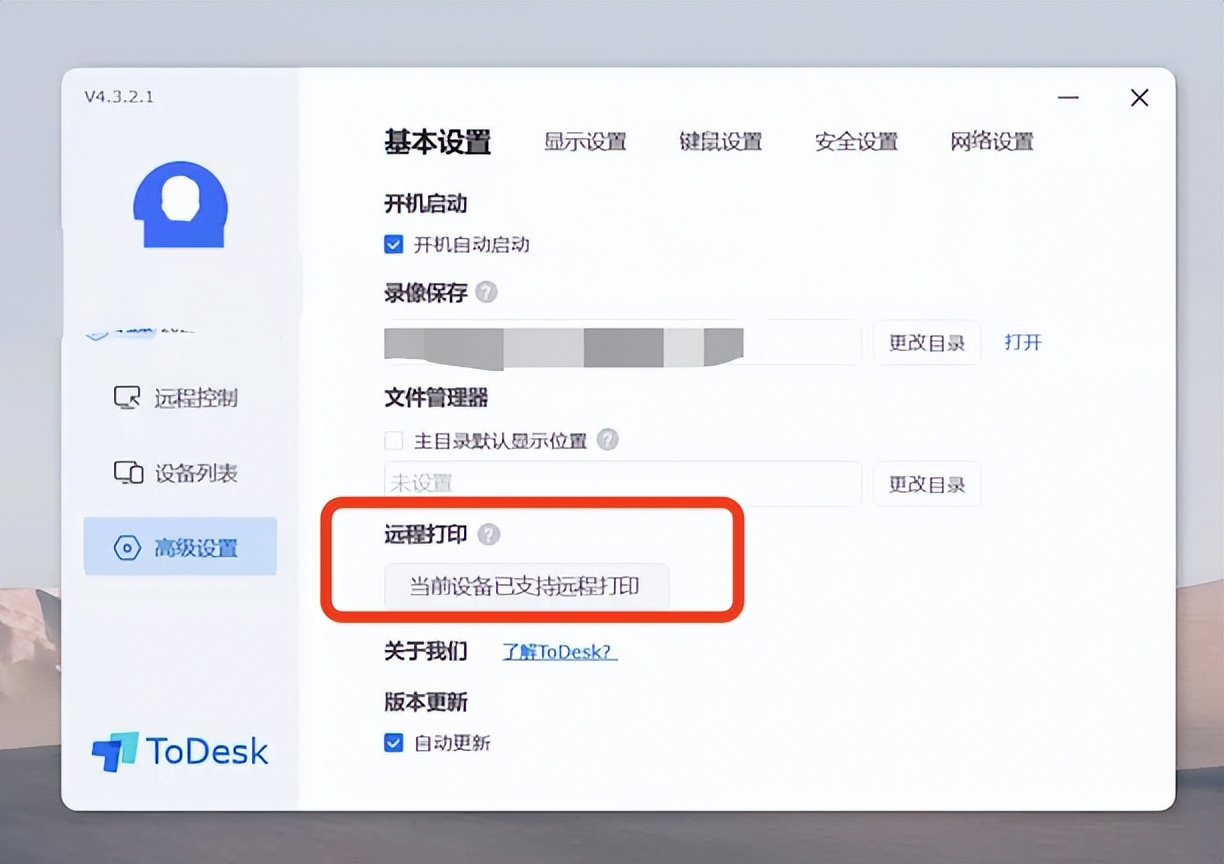Open the 安全设置 tab

tap(856, 142)
